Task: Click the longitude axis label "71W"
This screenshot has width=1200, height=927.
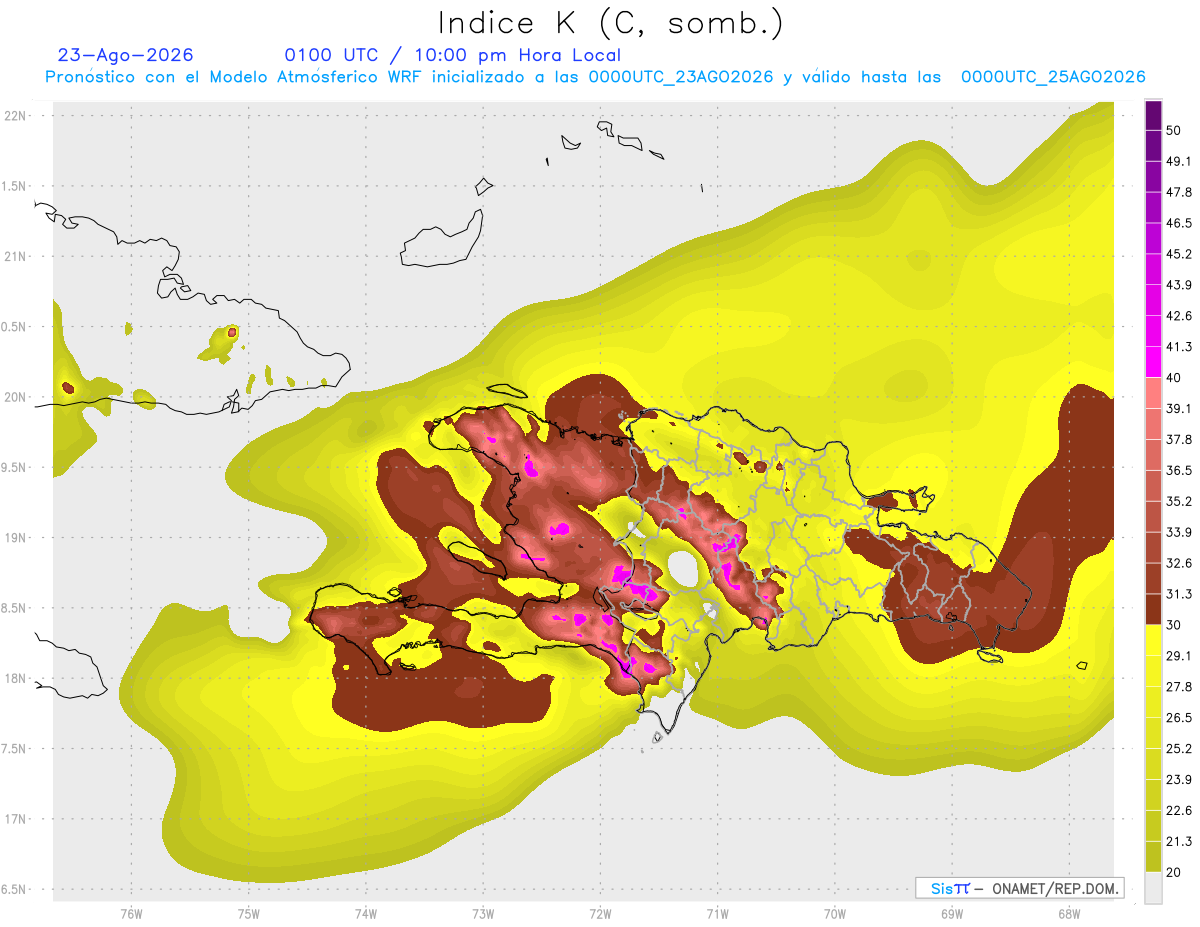Action: point(717,914)
